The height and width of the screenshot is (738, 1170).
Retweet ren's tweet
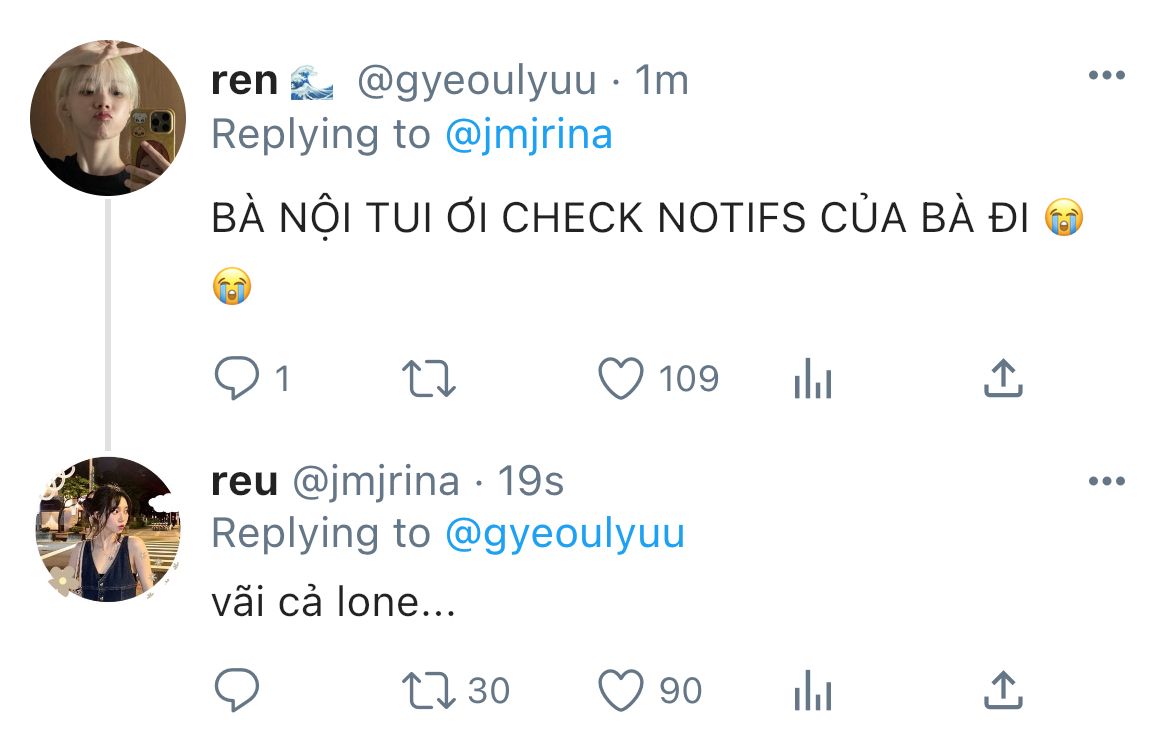429,378
